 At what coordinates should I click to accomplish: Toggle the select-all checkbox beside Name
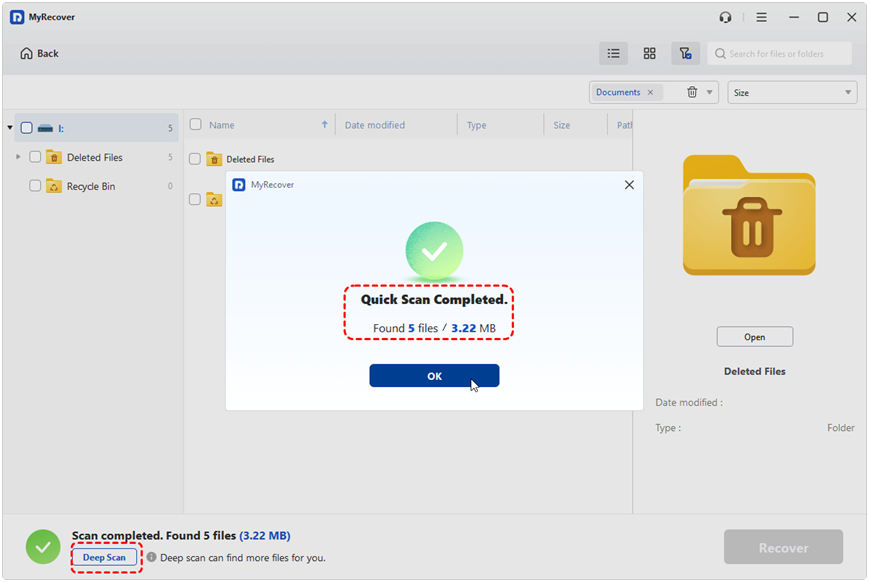[196, 124]
